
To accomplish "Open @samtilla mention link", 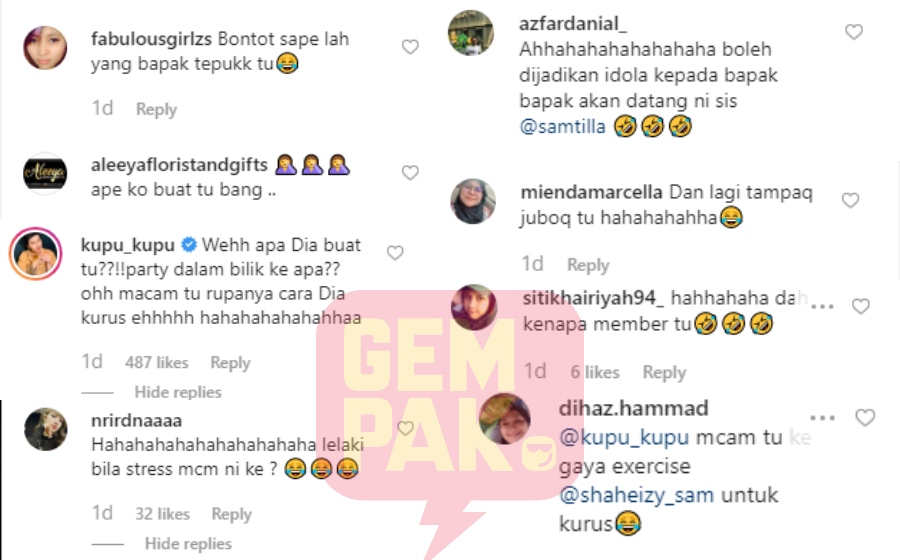I will click(562, 127).
